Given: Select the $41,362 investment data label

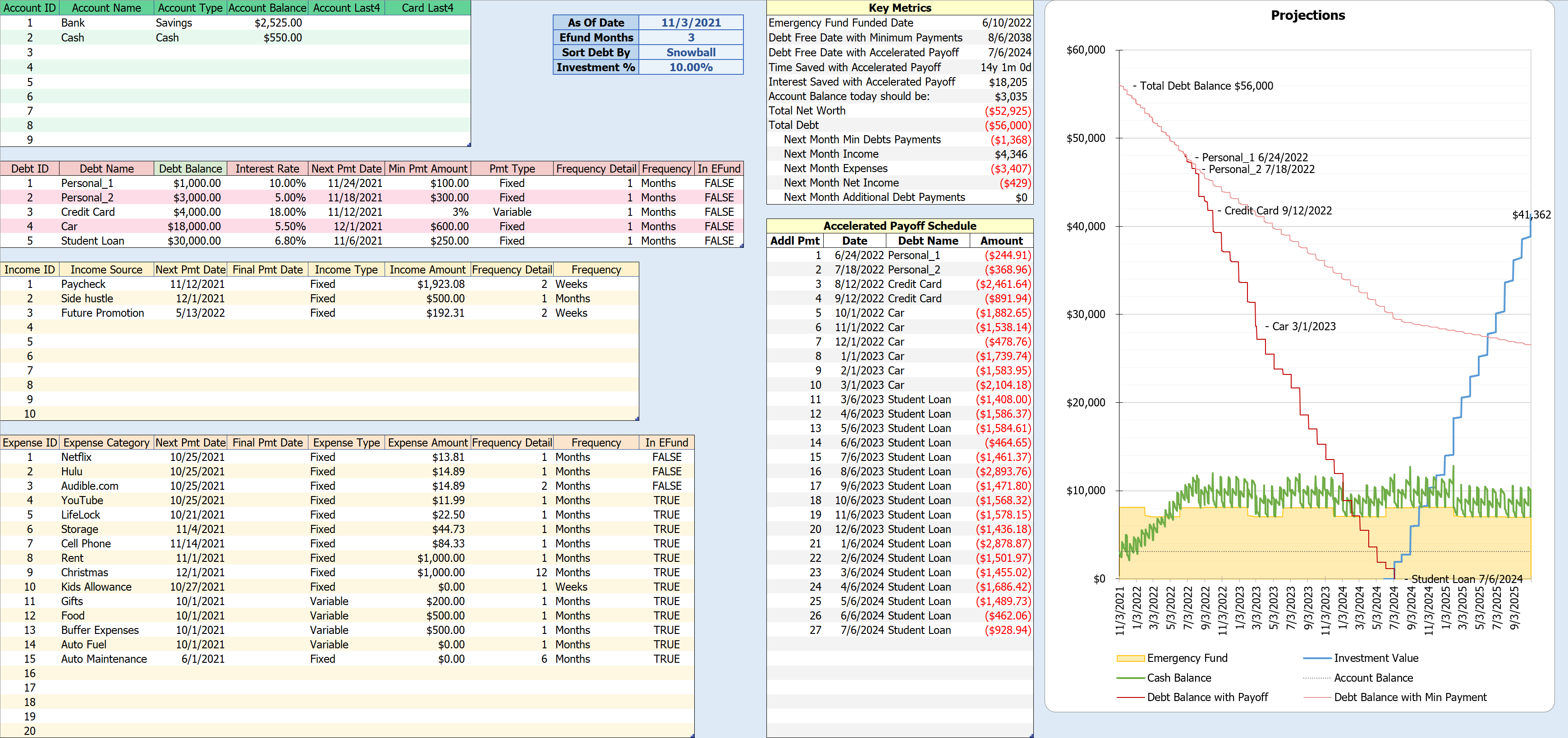Looking at the screenshot, I should point(1531,215).
